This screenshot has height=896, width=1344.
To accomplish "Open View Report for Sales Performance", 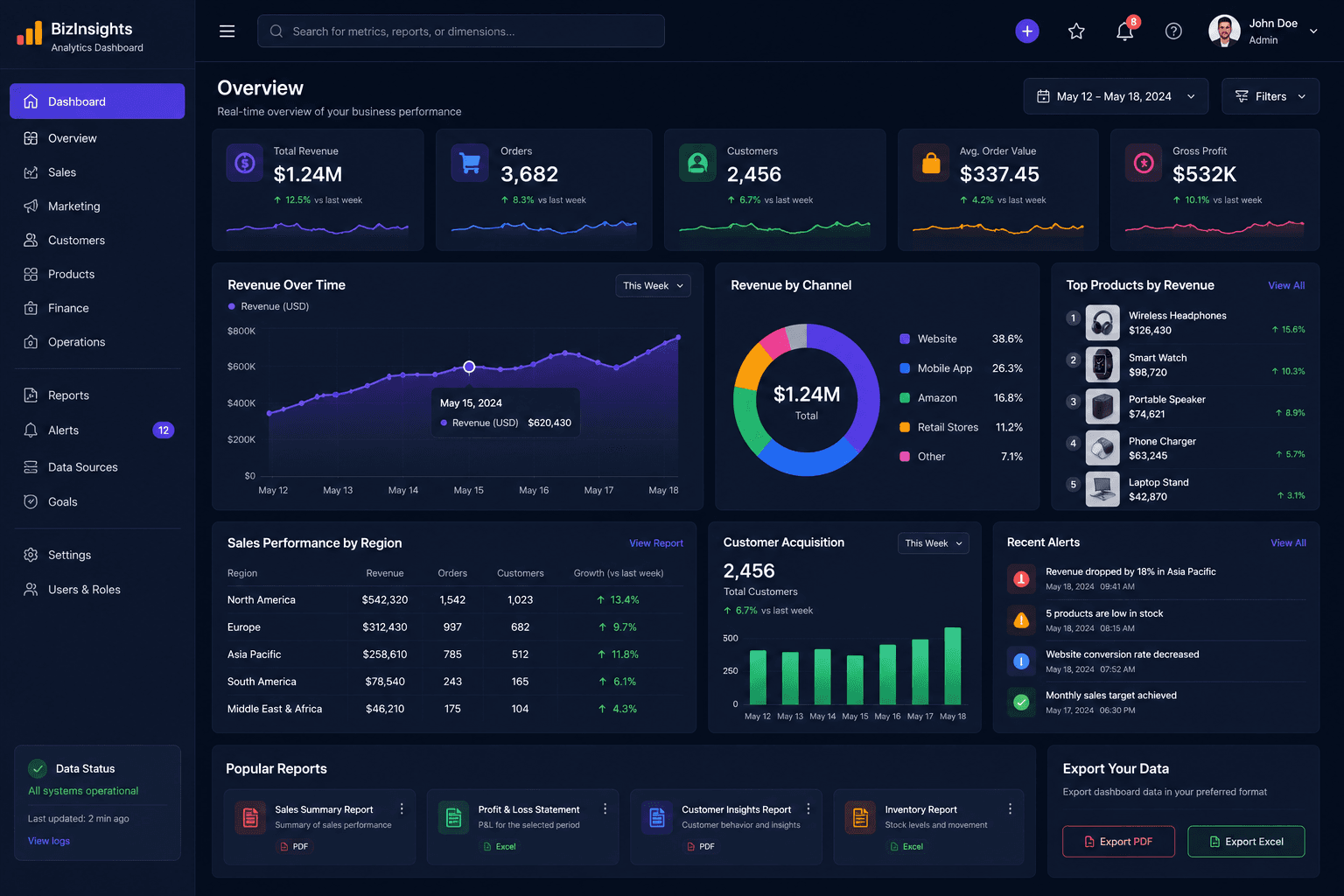I will pyautogui.click(x=656, y=543).
